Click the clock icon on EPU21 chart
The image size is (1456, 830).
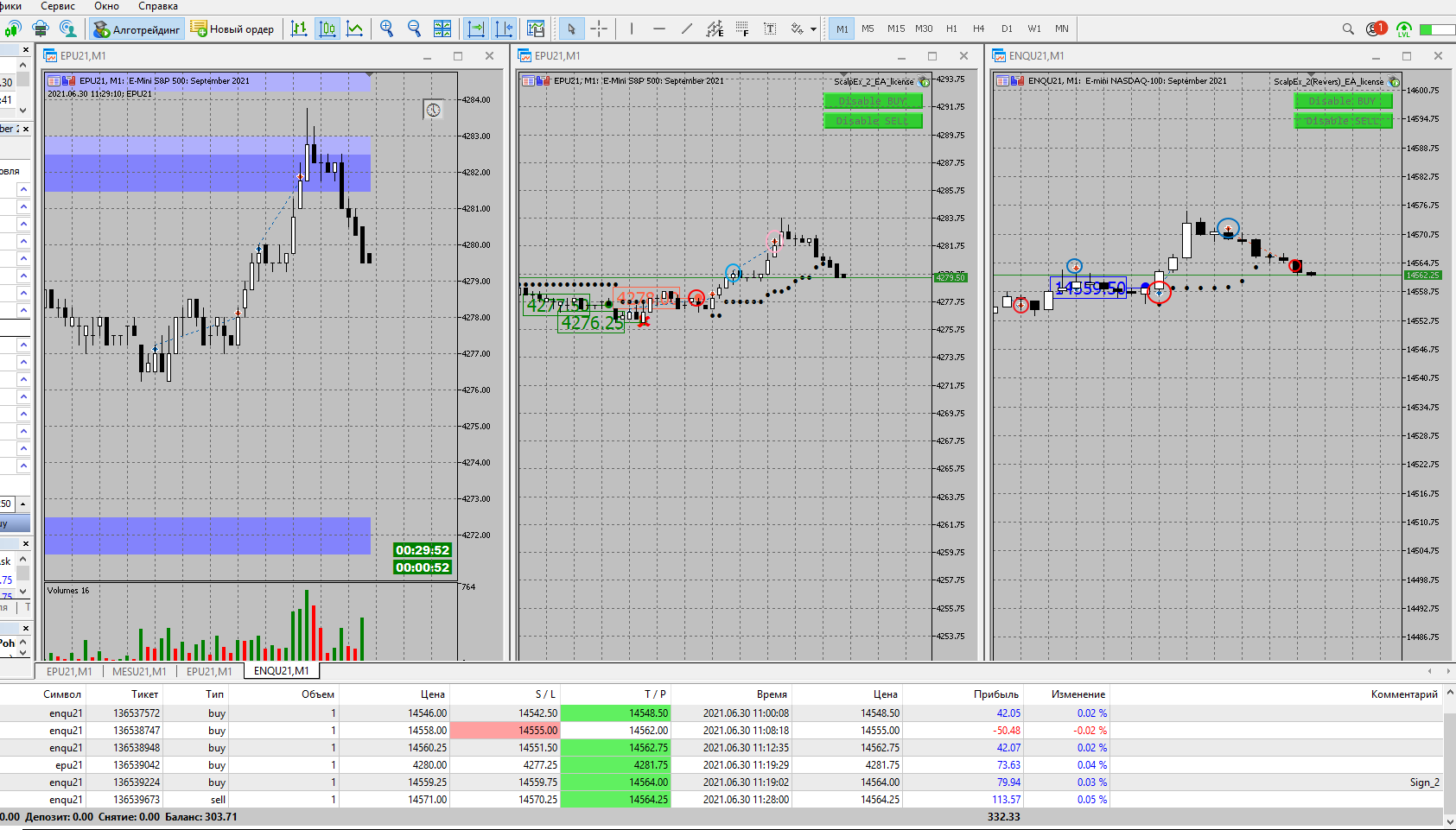434,110
